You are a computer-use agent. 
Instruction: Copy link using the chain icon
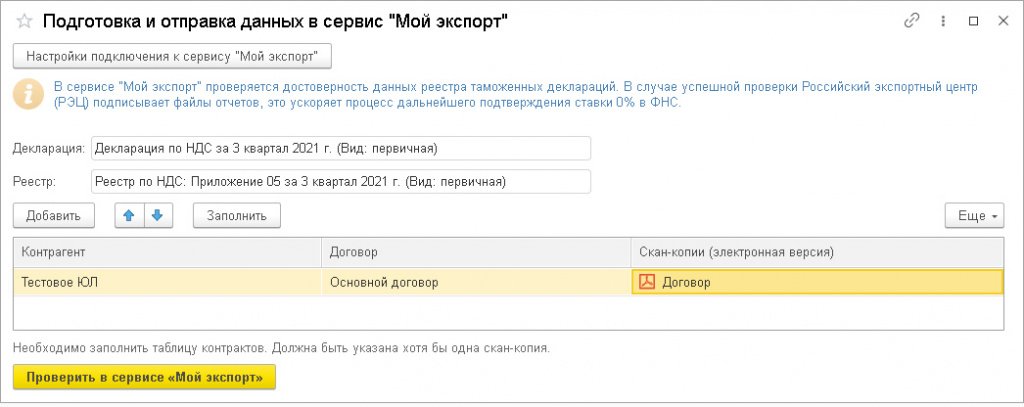[911, 21]
